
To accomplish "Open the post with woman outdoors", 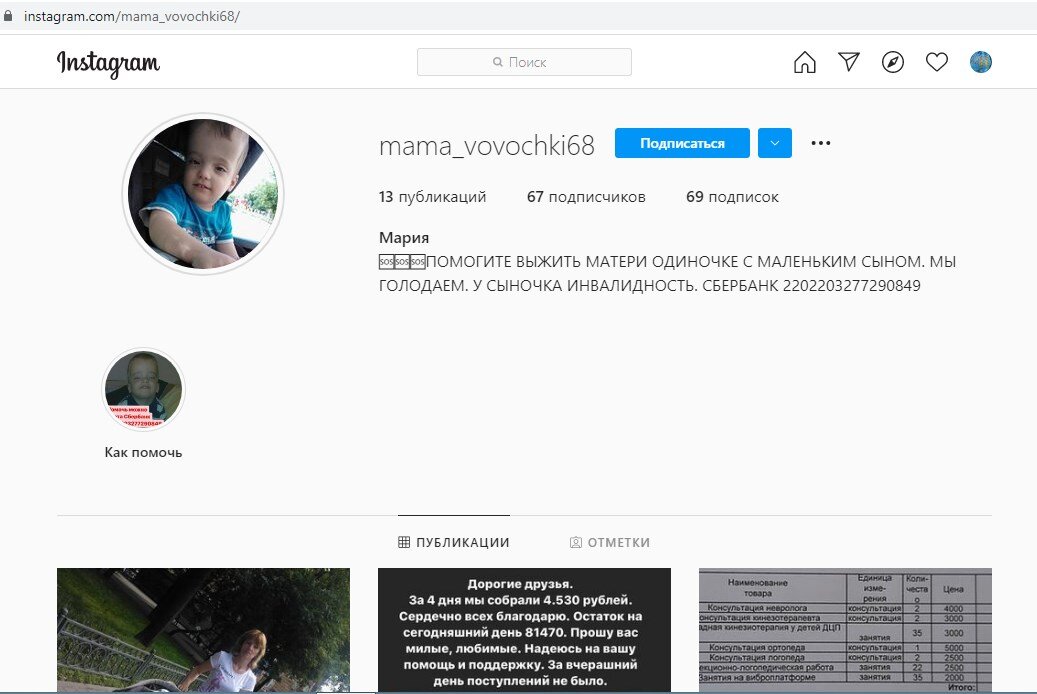I will (203, 630).
